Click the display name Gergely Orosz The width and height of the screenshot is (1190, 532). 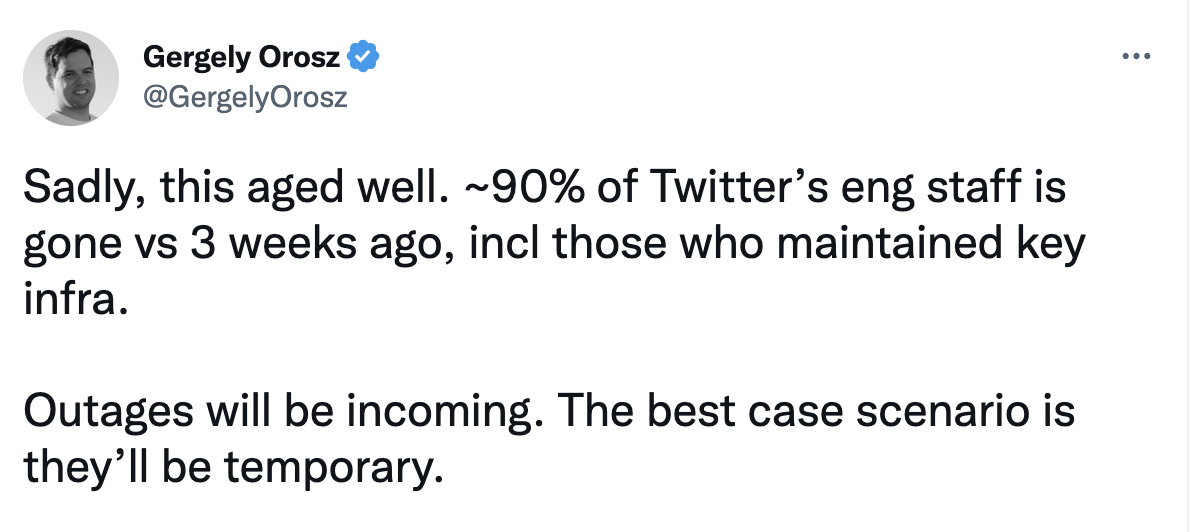pos(241,56)
